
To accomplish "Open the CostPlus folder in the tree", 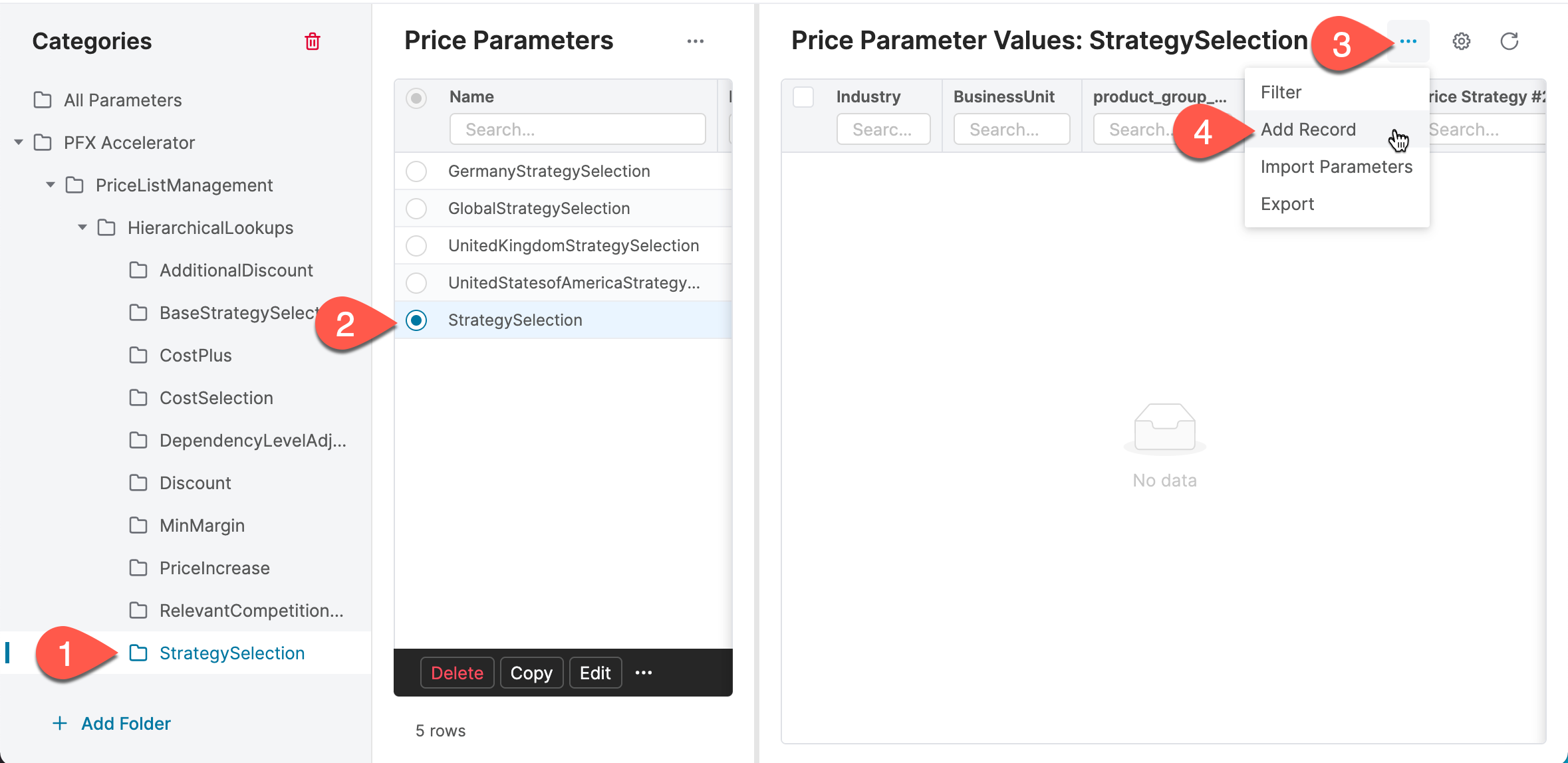I will 195,356.
